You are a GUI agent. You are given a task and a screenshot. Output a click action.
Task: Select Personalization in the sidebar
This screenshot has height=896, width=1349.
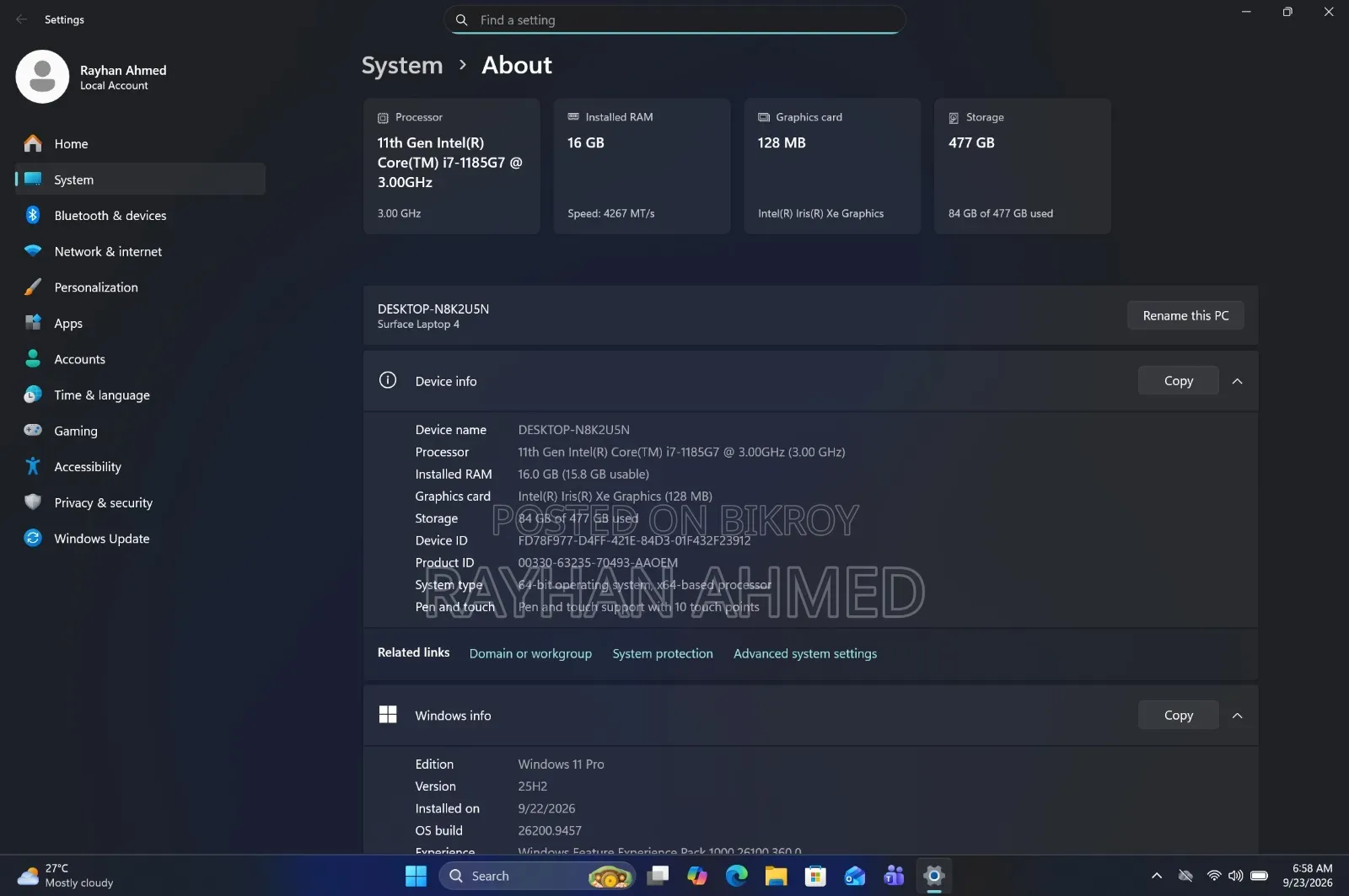pyautogui.click(x=140, y=287)
